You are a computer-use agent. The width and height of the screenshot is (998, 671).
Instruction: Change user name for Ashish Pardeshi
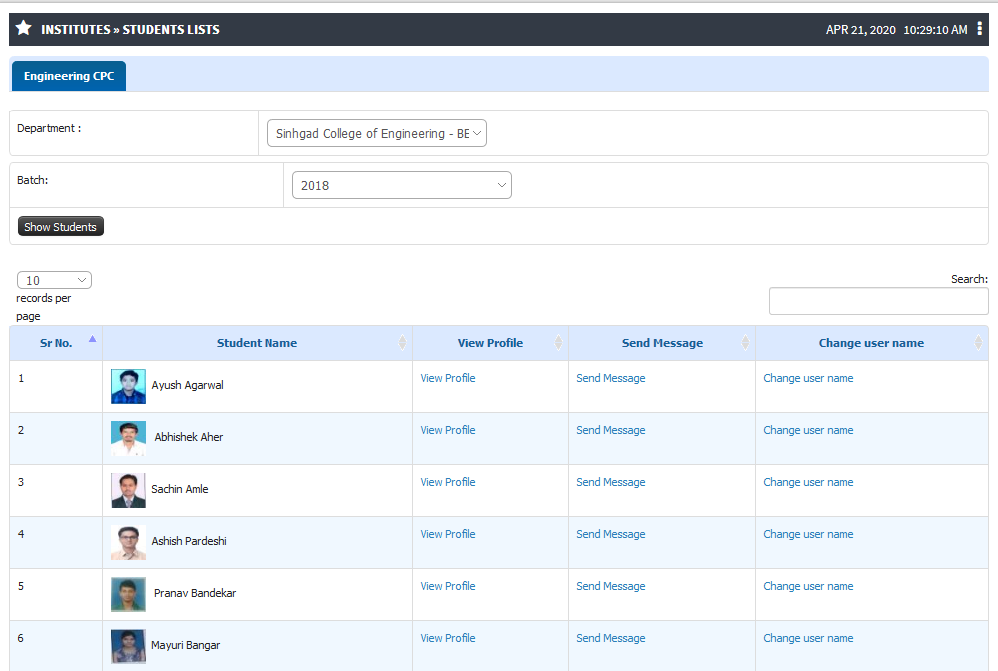coord(808,534)
